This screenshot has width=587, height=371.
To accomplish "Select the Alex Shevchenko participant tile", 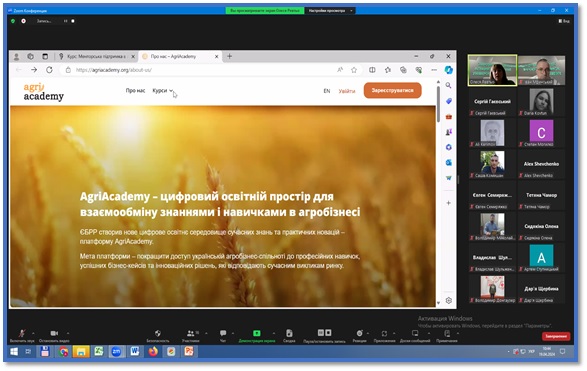I will [541, 165].
